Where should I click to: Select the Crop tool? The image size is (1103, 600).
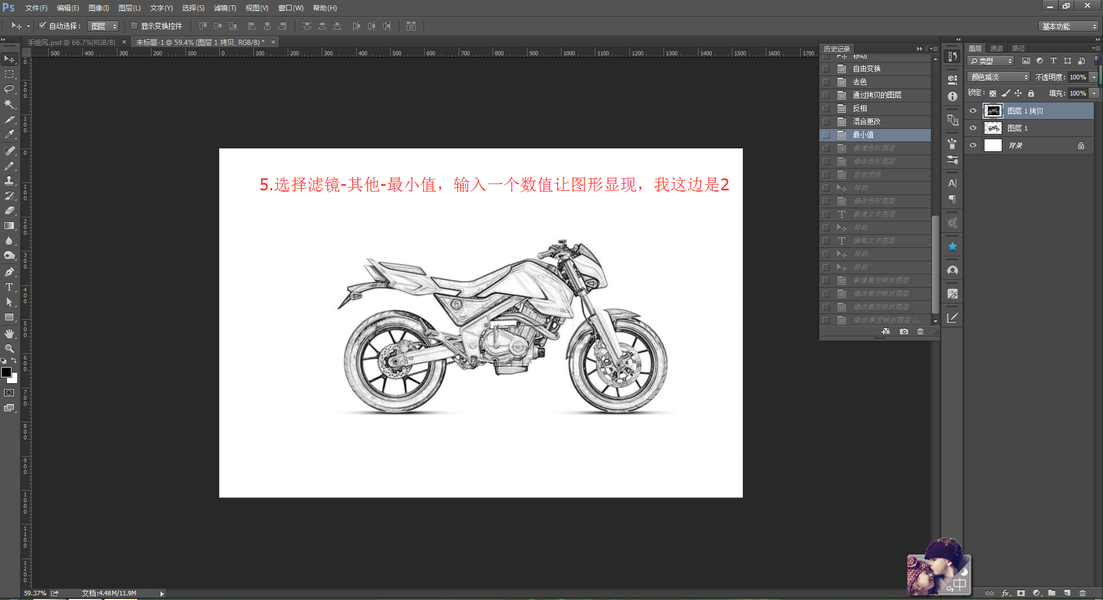(9, 120)
